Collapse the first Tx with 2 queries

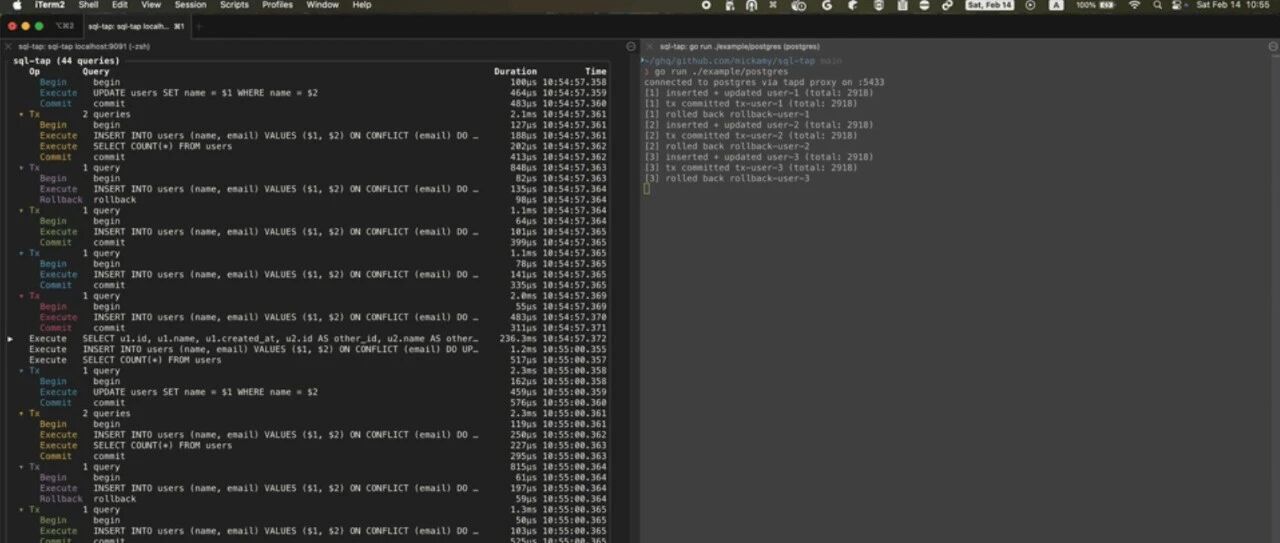pyautogui.click(x=21, y=114)
